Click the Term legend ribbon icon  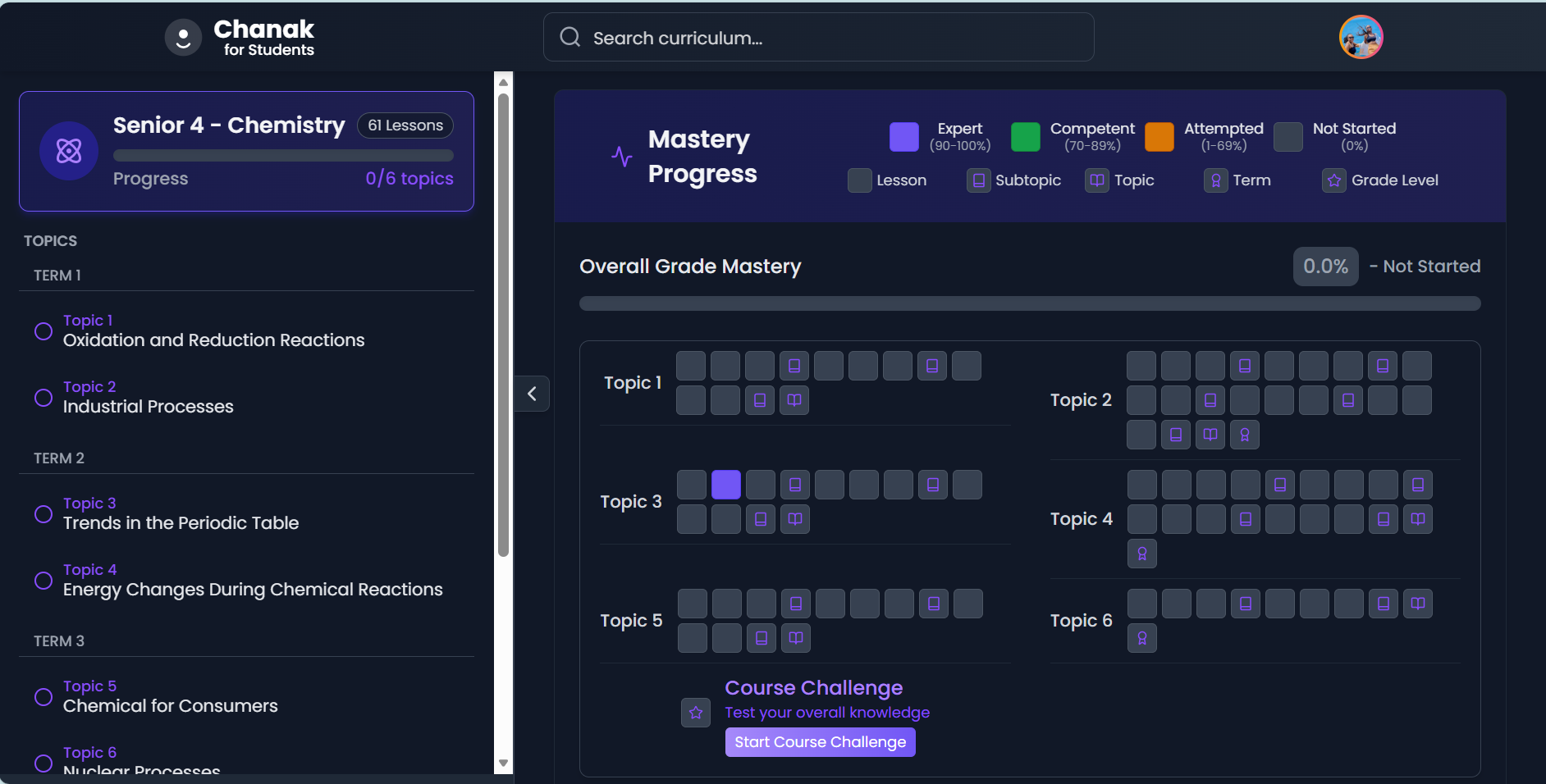(x=1215, y=180)
